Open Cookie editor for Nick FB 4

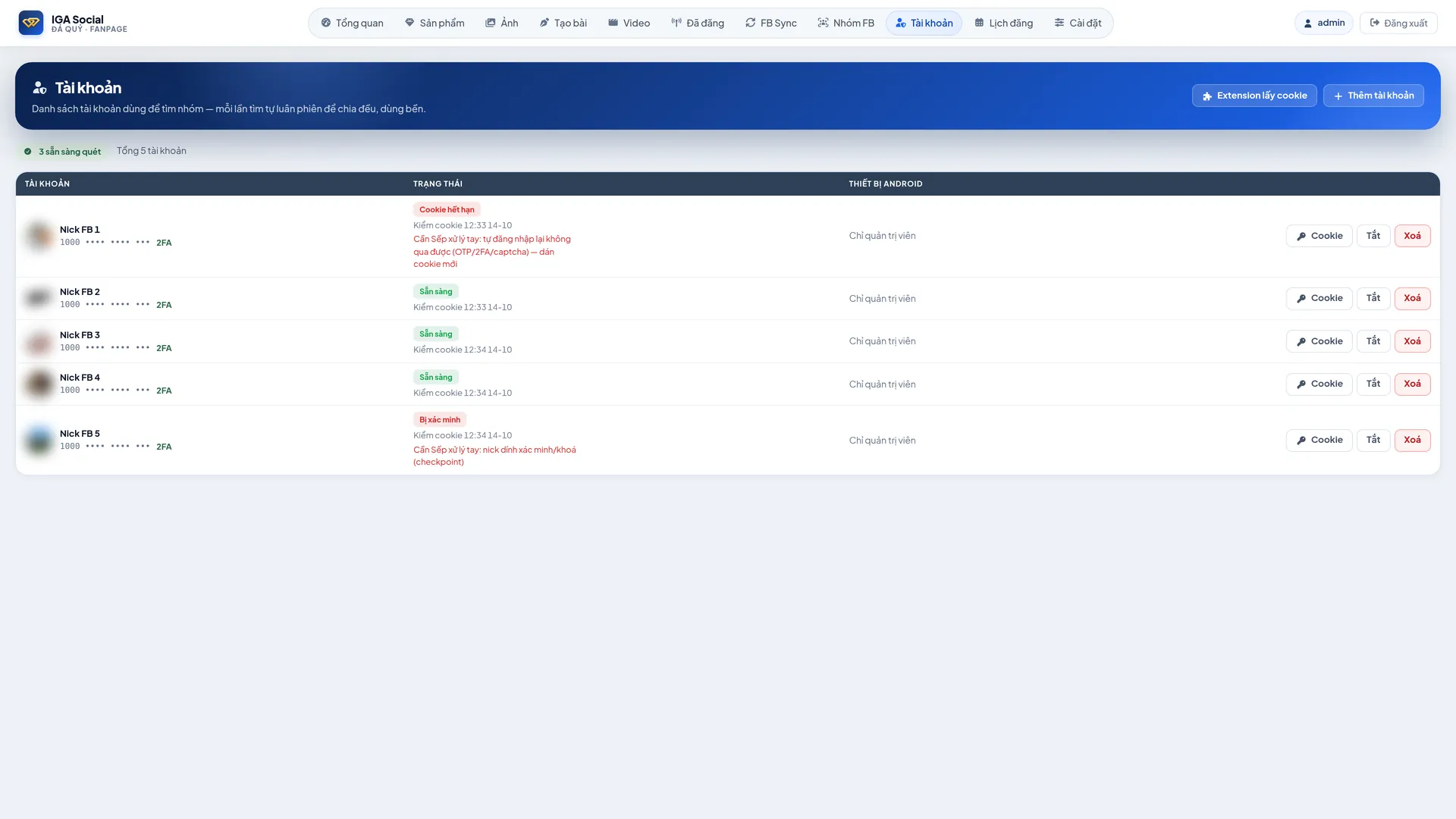pos(1319,384)
